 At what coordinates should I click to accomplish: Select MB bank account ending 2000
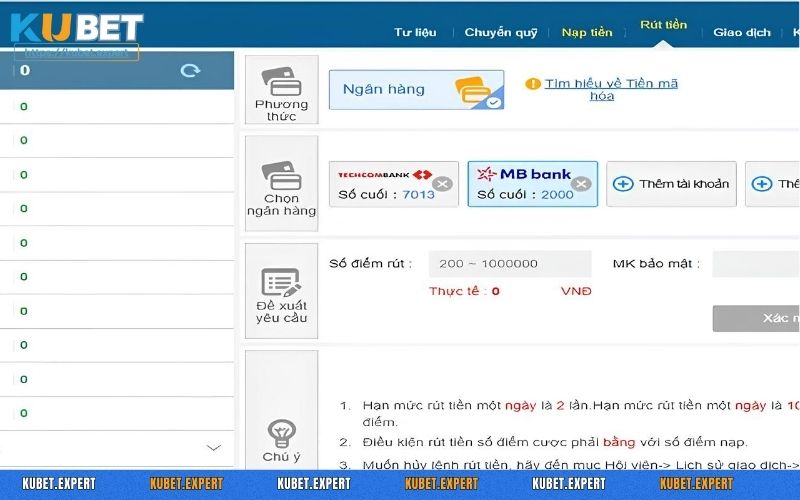pyautogui.click(x=525, y=184)
